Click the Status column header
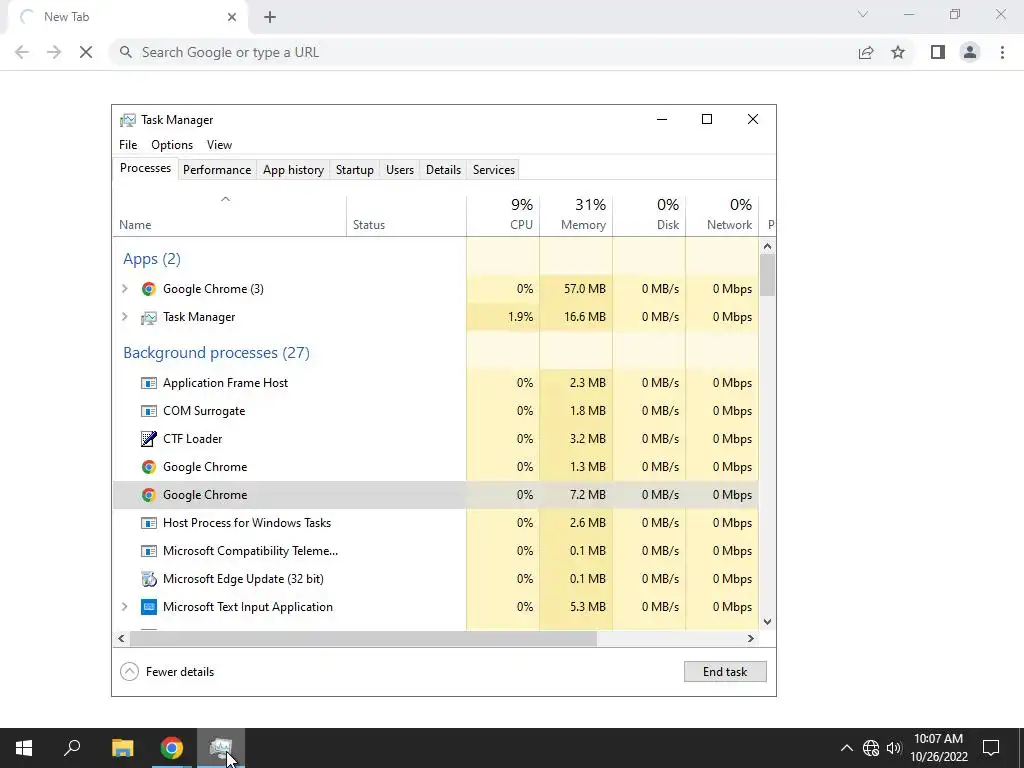This screenshot has height=768, width=1024. [406, 216]
